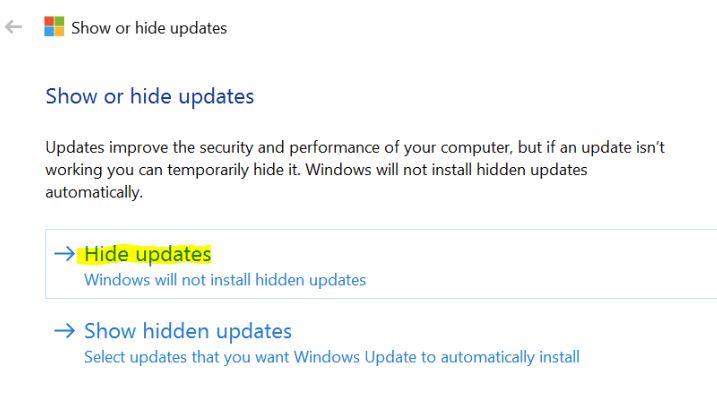Click the line starting 'Updates improve the security'
This screenshot has height=400, width=717.
[355, 148]
